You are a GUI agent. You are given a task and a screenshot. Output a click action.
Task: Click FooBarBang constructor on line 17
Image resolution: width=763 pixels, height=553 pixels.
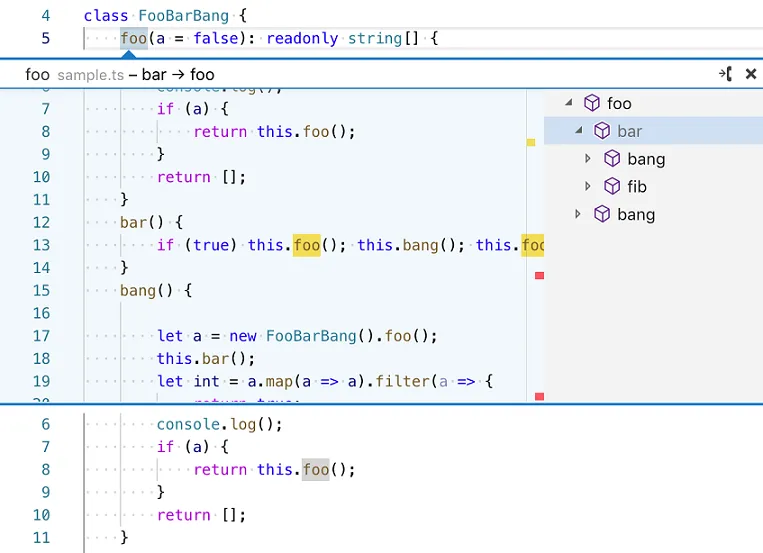pyautogui.click(x=311, y=336)
